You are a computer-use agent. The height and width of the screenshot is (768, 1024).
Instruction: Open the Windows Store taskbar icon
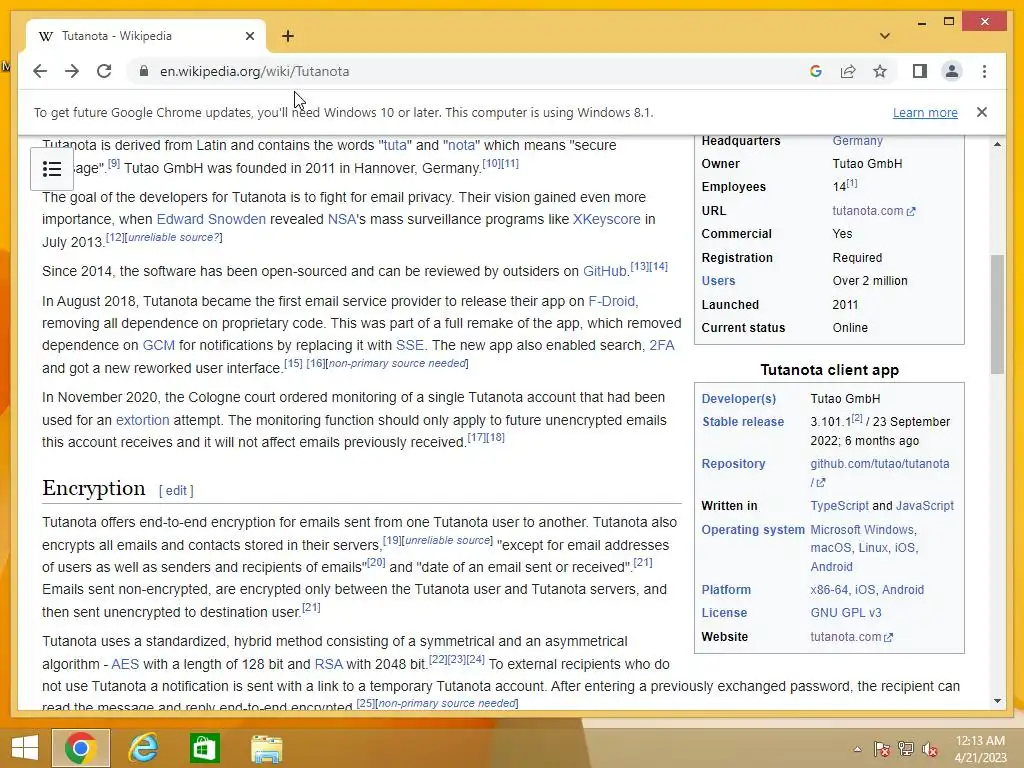click(204, 748)
